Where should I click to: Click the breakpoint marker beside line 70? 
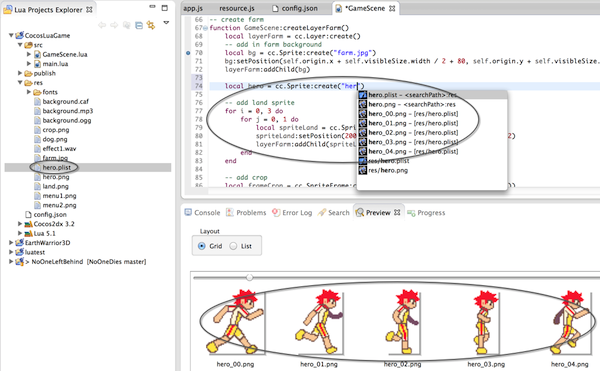pyautogui.click(x=188, y=53)
